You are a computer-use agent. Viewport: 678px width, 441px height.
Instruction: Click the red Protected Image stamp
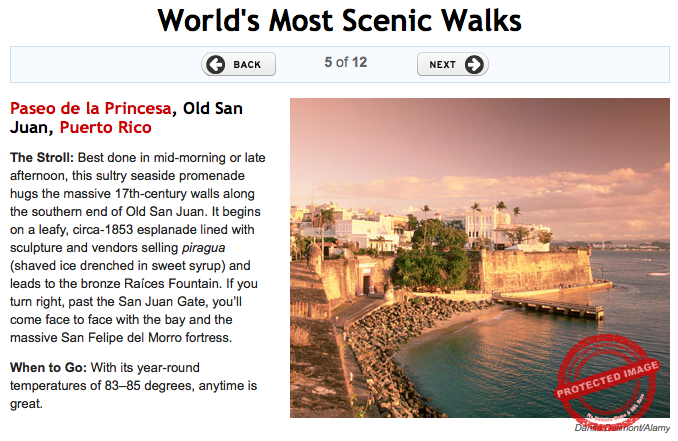[x=607, y=381]
